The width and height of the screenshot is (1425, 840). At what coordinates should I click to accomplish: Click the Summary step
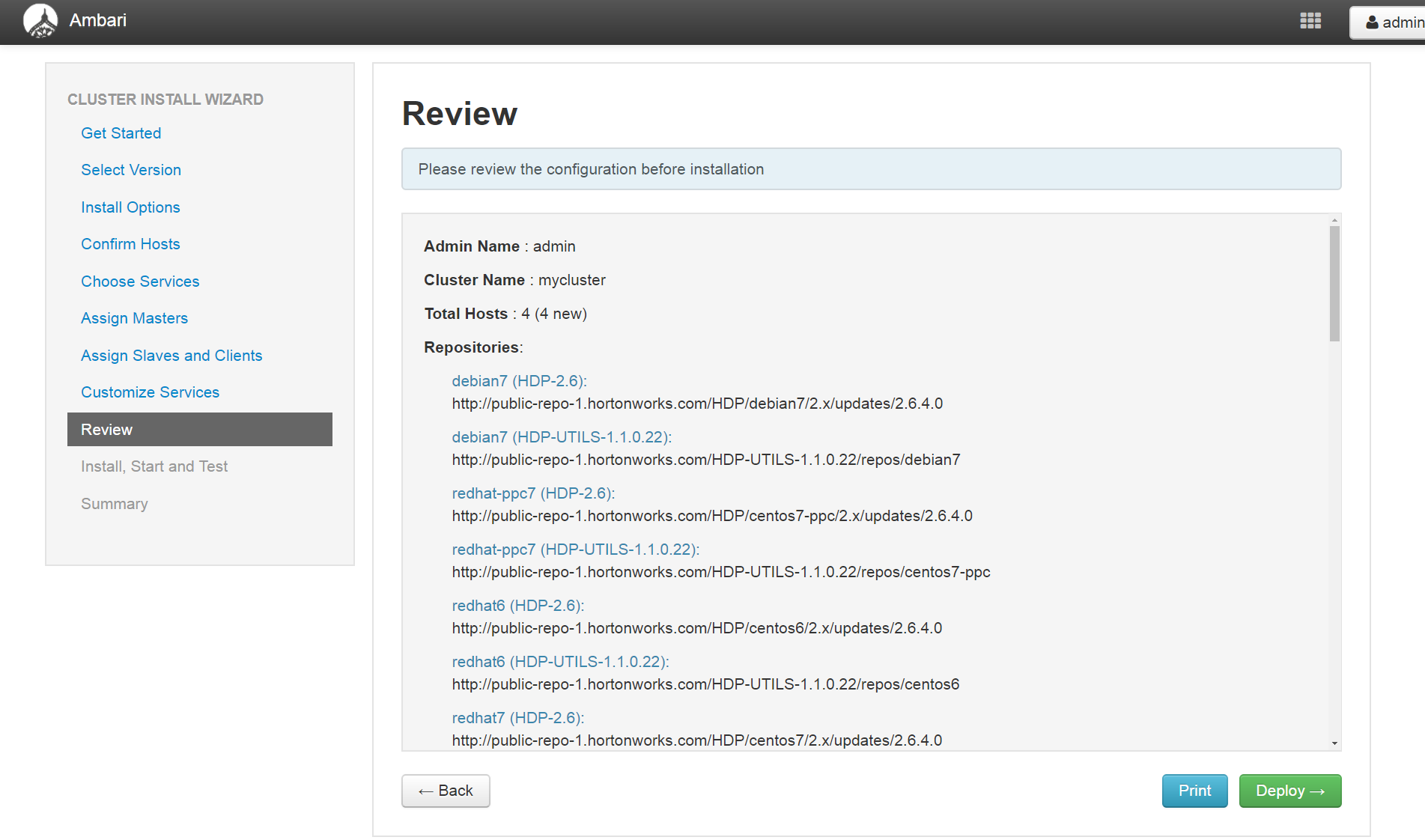point(115,504)
